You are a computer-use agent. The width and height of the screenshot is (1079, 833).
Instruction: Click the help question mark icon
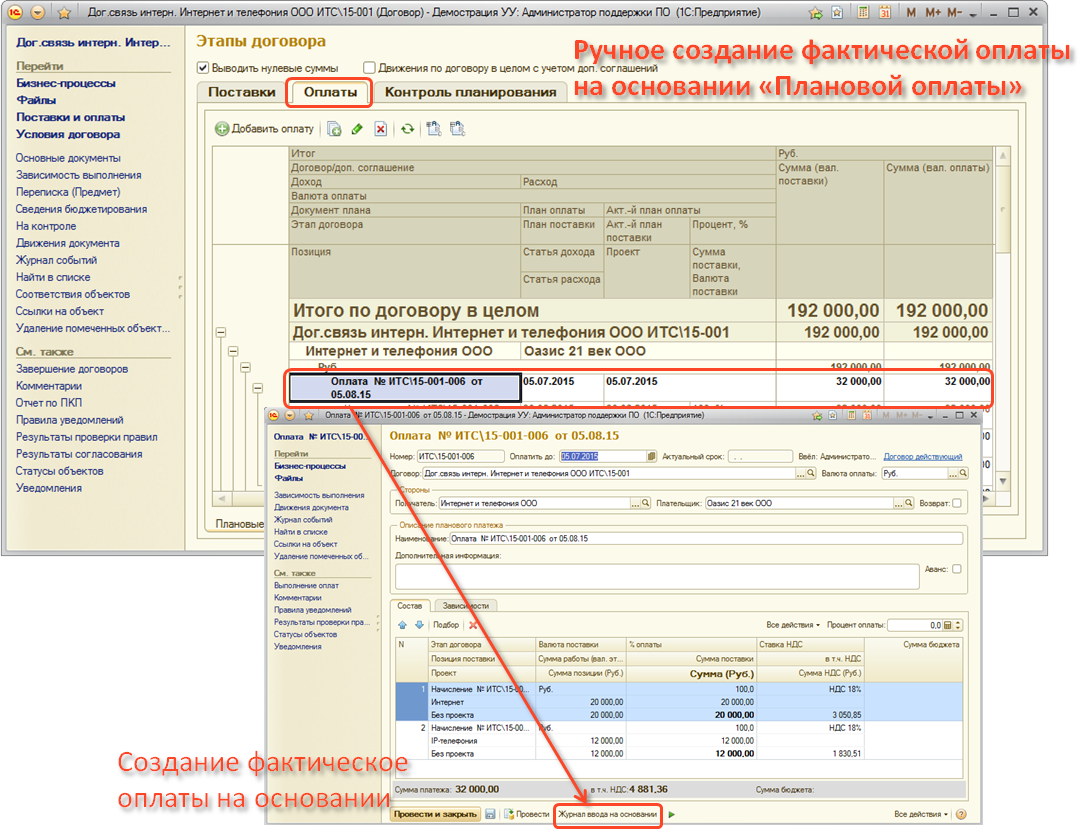(x=961, y=815)
